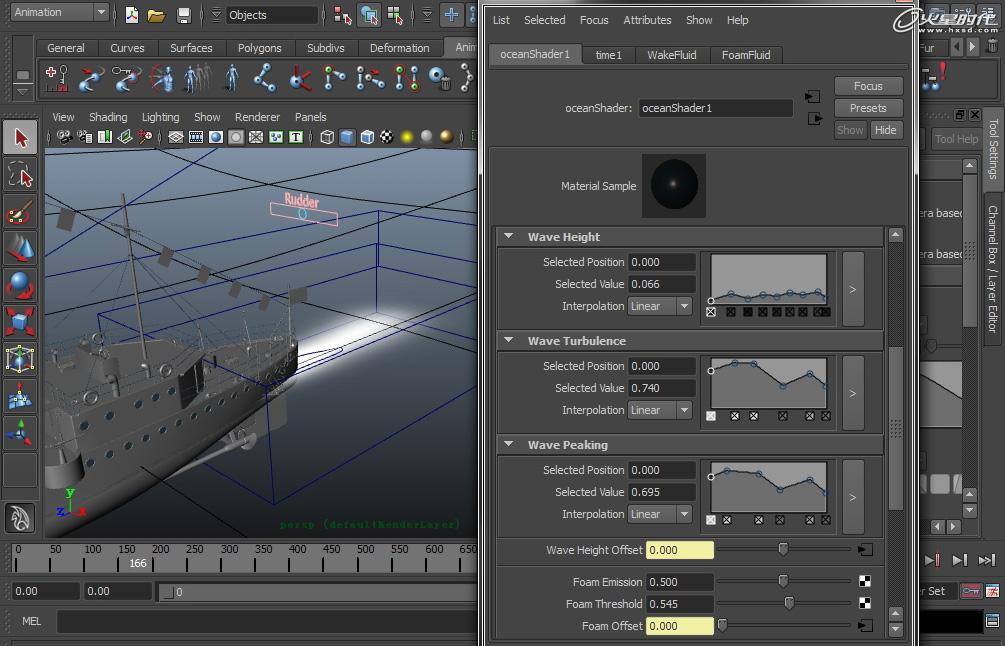Select the arrow Select tool

21,138
